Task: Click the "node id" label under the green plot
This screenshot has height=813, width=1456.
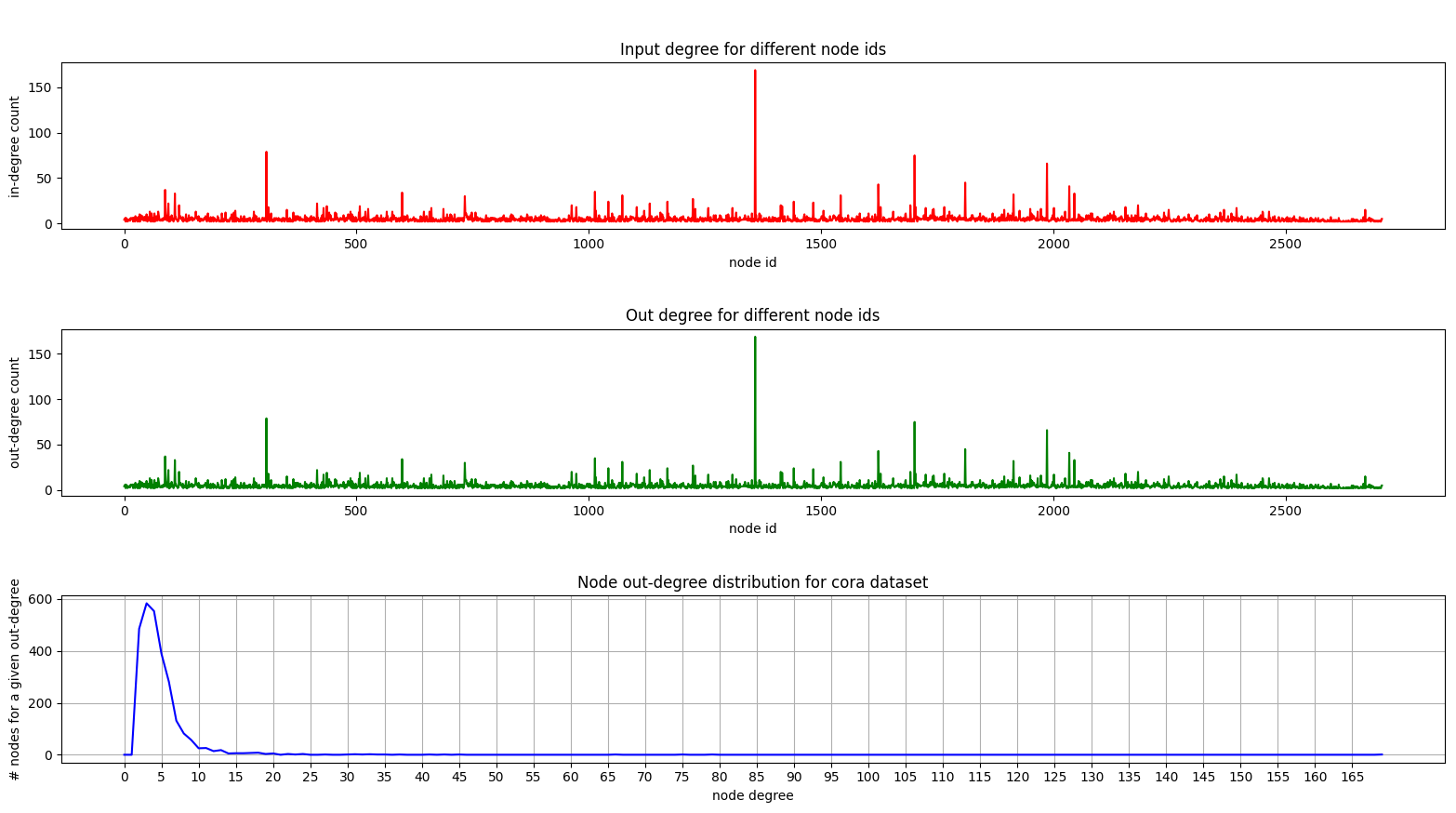Action: [752, 528]
